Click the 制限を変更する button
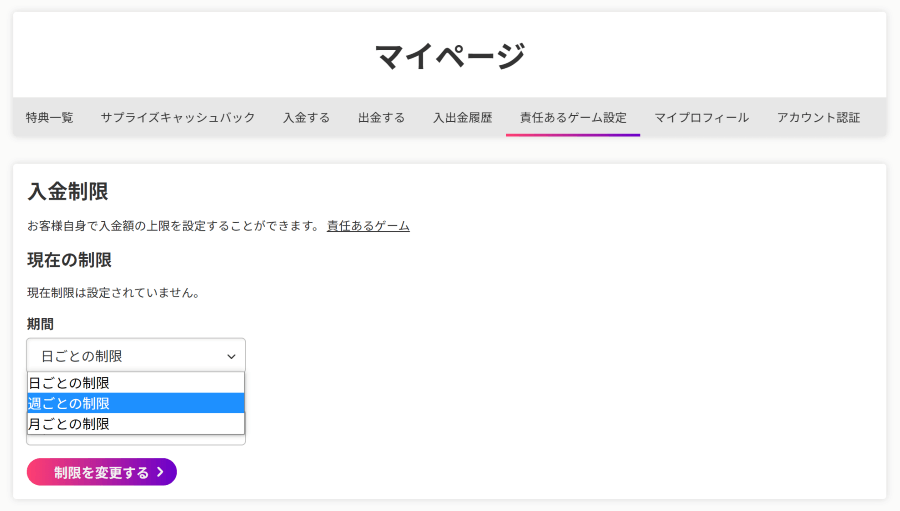This screenshot has width=900, height=511. (x=102, y=472)
